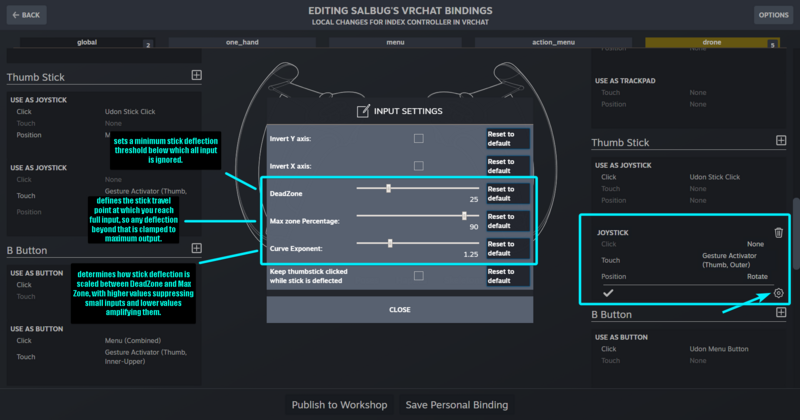Close the Input Settings dialog
800x420 pixels.
click(399, 310)
